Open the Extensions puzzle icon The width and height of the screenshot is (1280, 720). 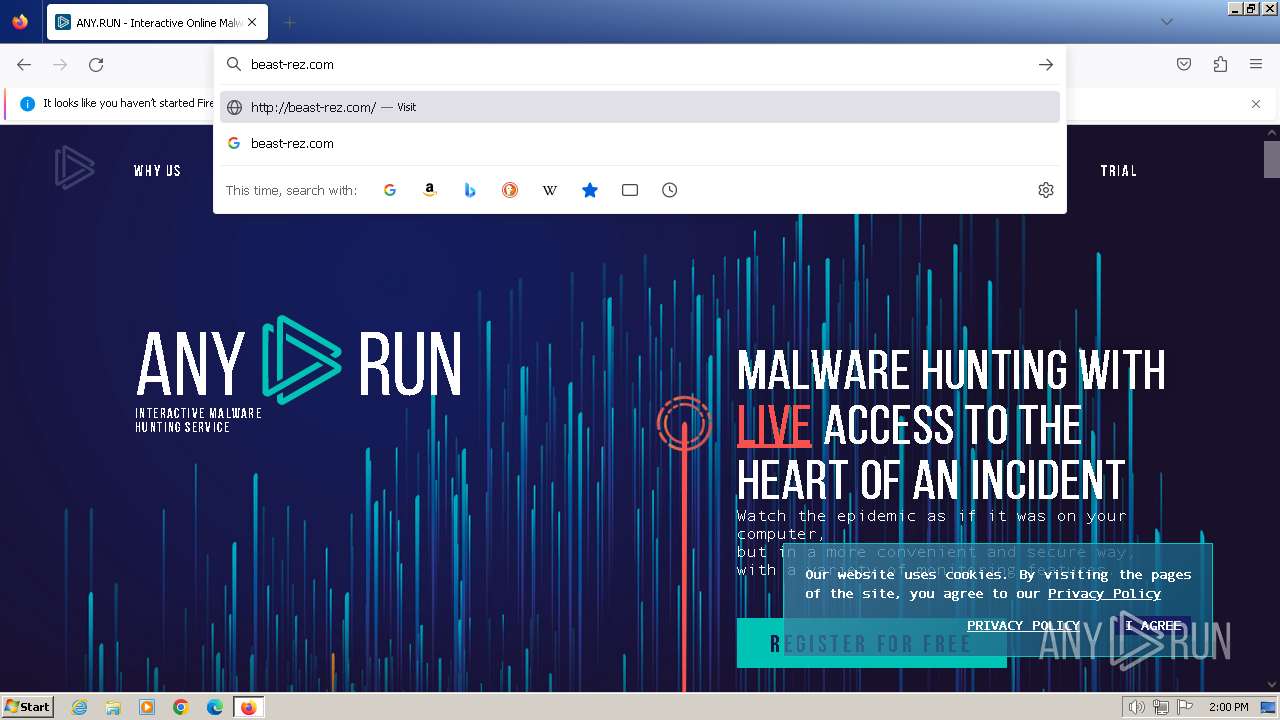tap(1220, 64)
